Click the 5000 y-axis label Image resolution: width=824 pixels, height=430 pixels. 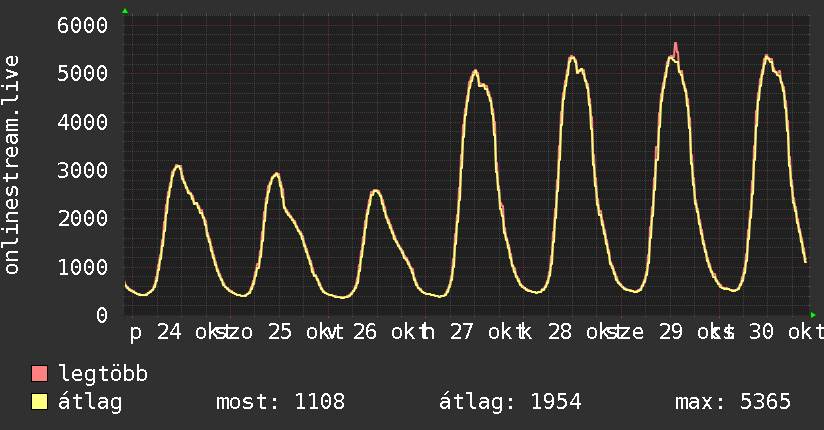83,74
